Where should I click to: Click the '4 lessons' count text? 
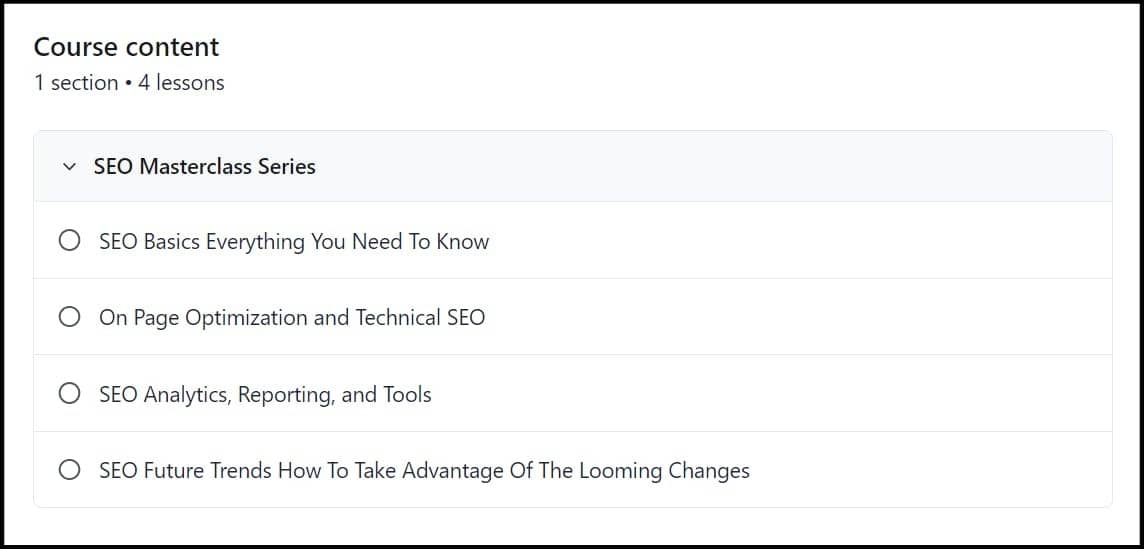(181, 83)
